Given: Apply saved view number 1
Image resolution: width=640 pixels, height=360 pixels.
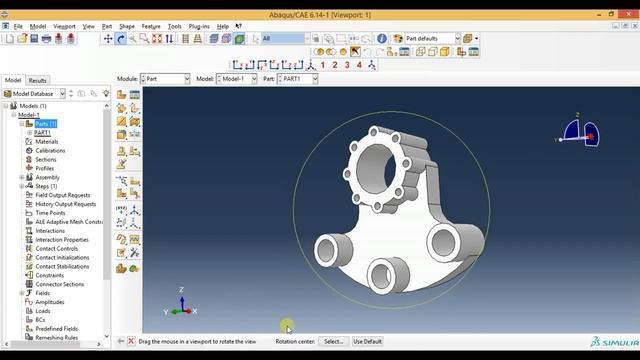Looking at the screenshot, I should [323, 65].
